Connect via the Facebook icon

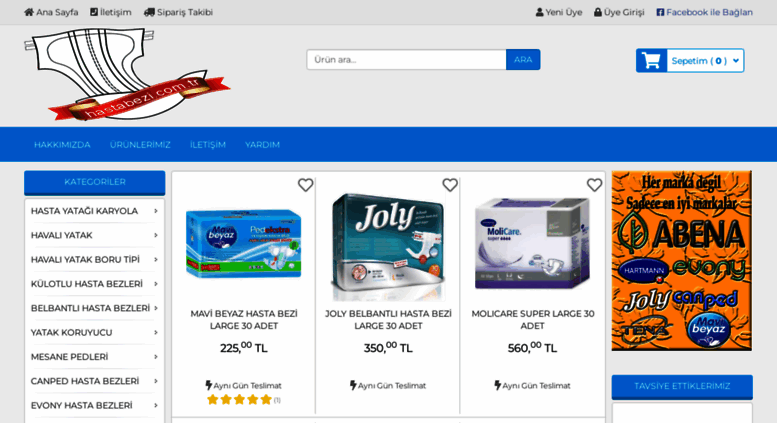660,12
